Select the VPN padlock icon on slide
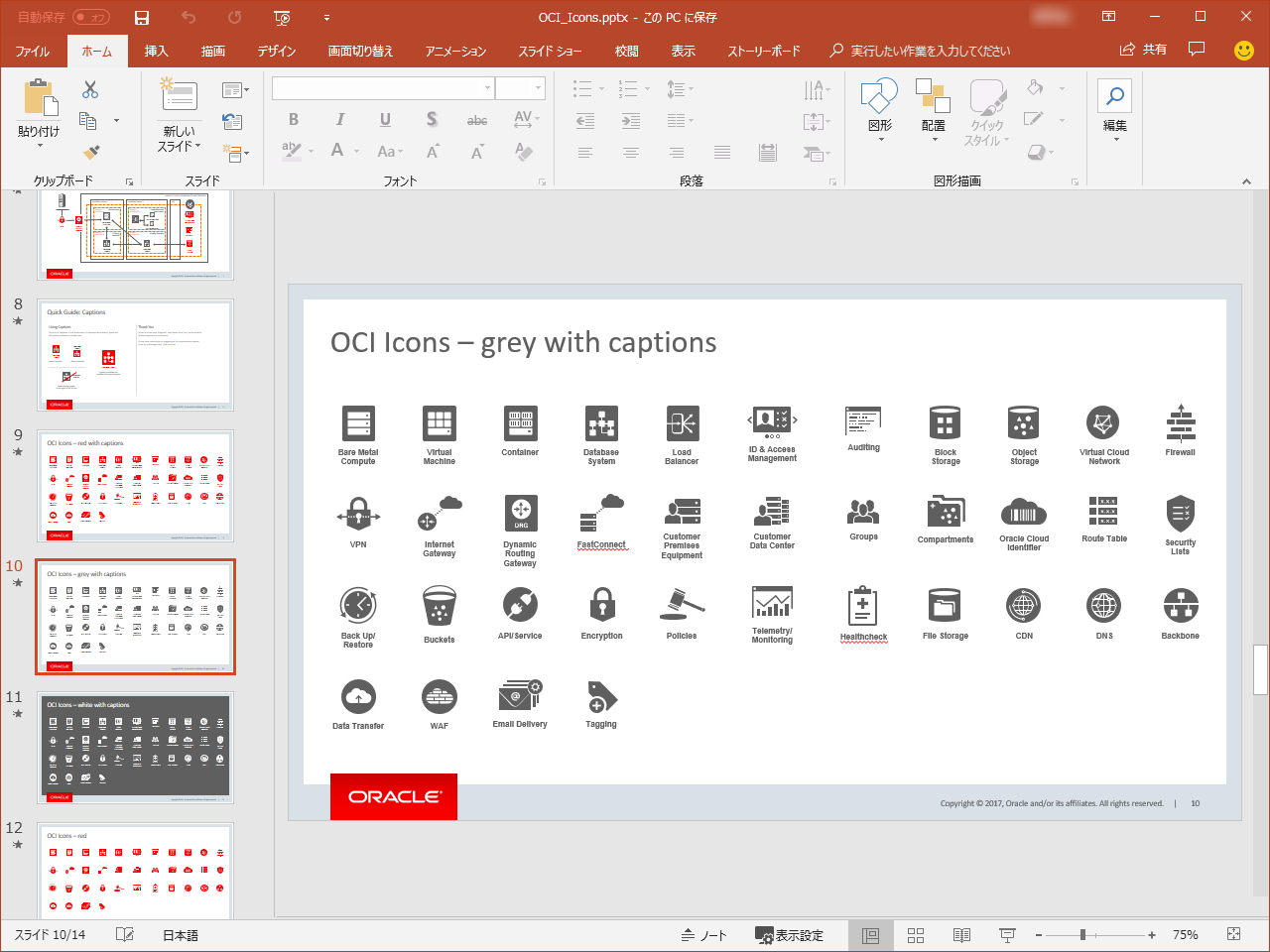Image resolution: width=1270 pixels, height=952 pixels. click(x=358, y=516)
